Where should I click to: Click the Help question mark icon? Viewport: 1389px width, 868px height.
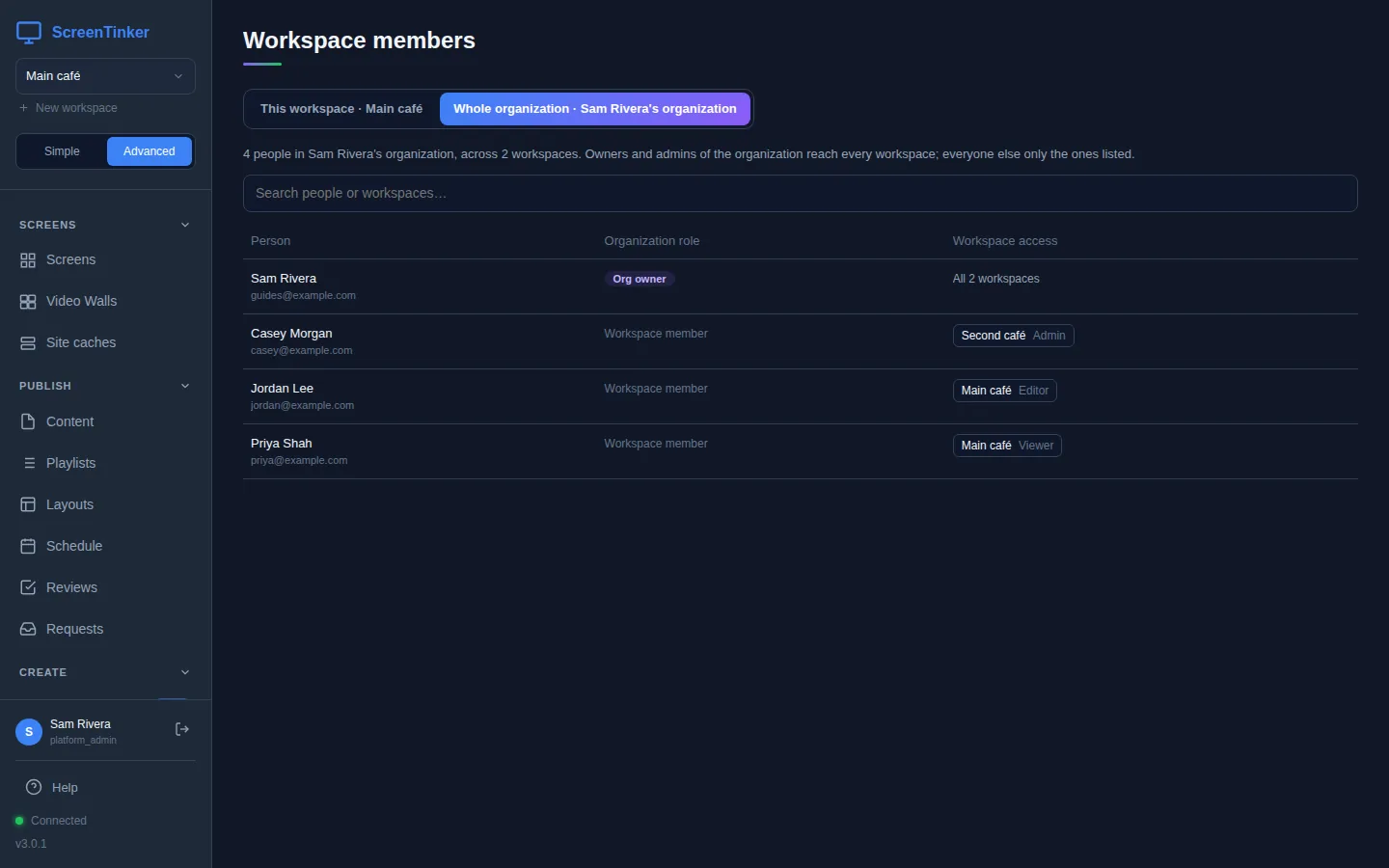(x=34, y=788)
